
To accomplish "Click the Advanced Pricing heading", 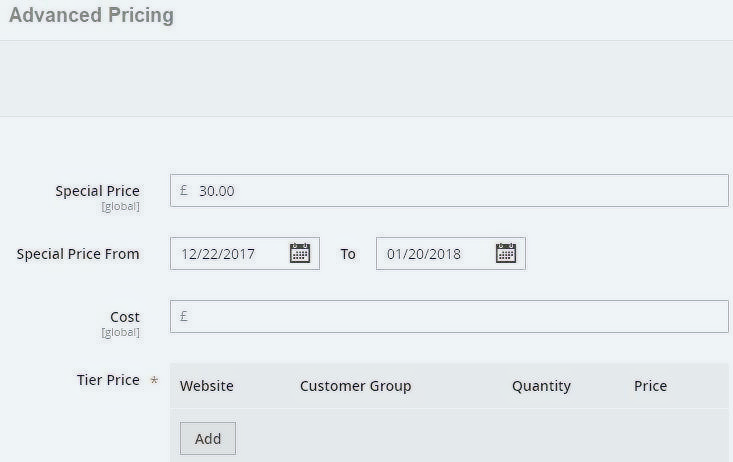I will (91, 16).
